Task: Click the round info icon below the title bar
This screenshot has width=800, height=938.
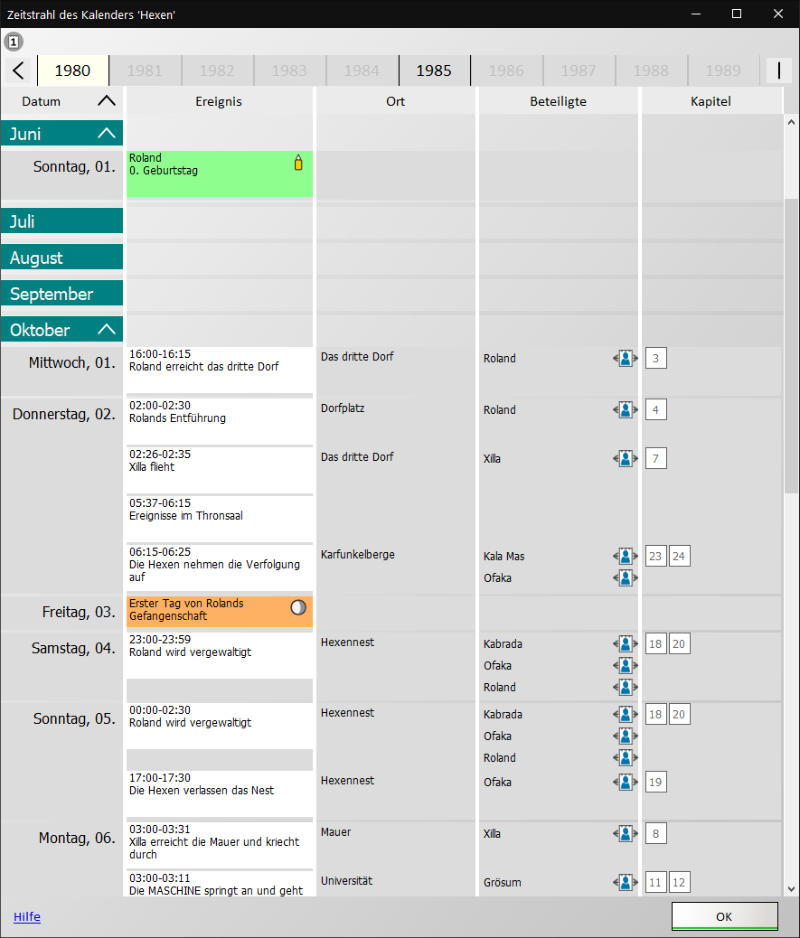Action: click(14, 42)
